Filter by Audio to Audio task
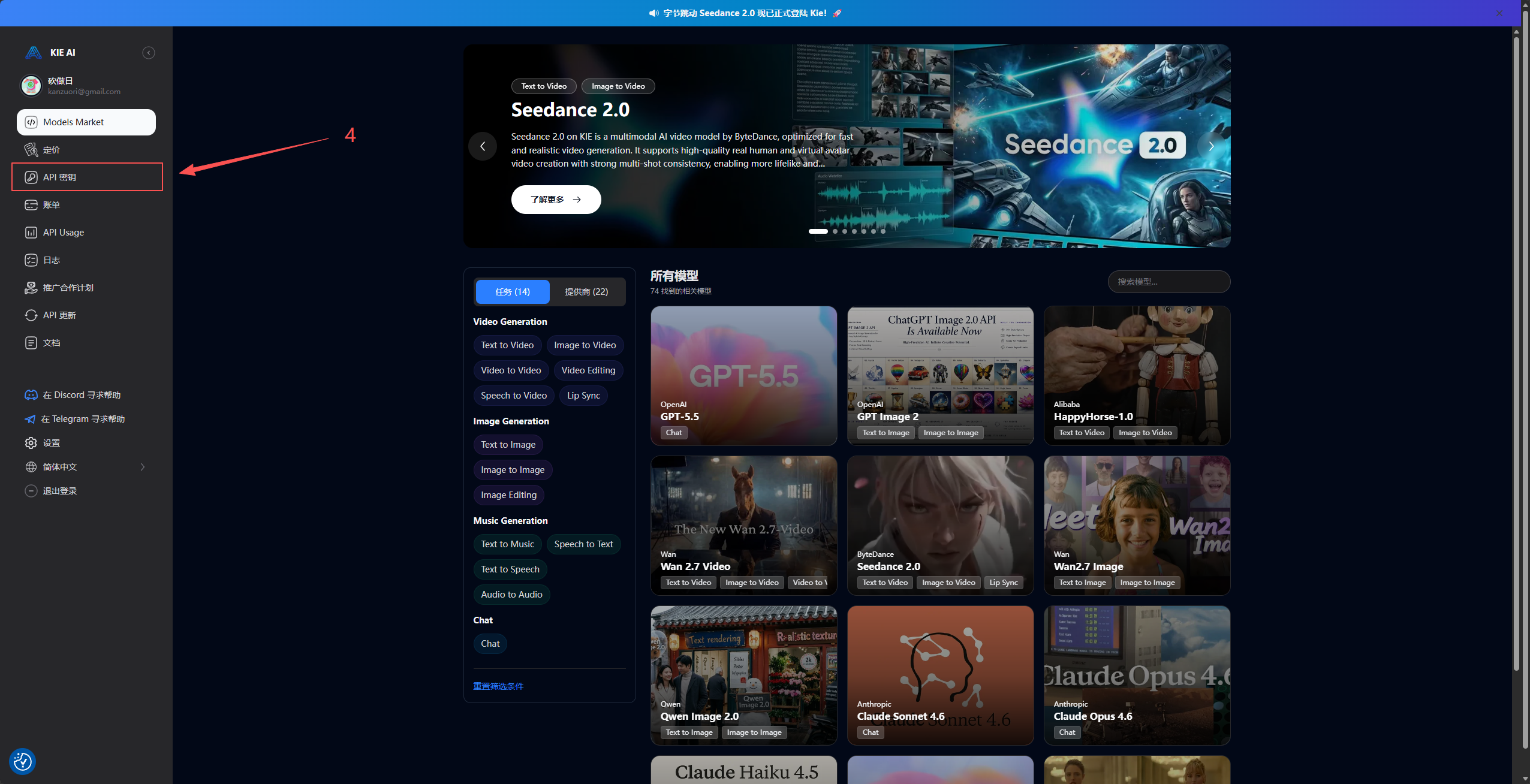The width and height of the screenshot is (1530, 784). point(511,595)
